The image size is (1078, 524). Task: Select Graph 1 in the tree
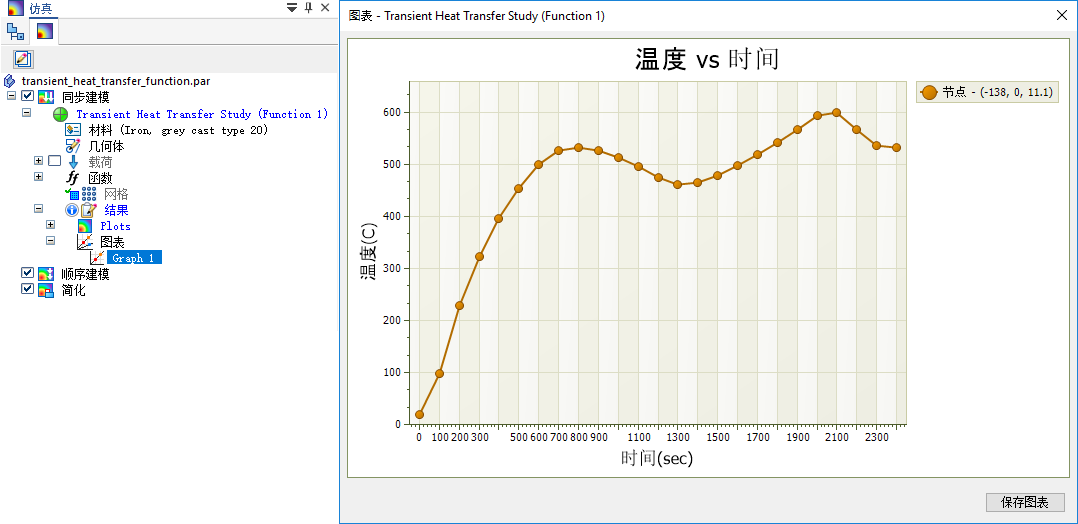click(x=132, y=258)
